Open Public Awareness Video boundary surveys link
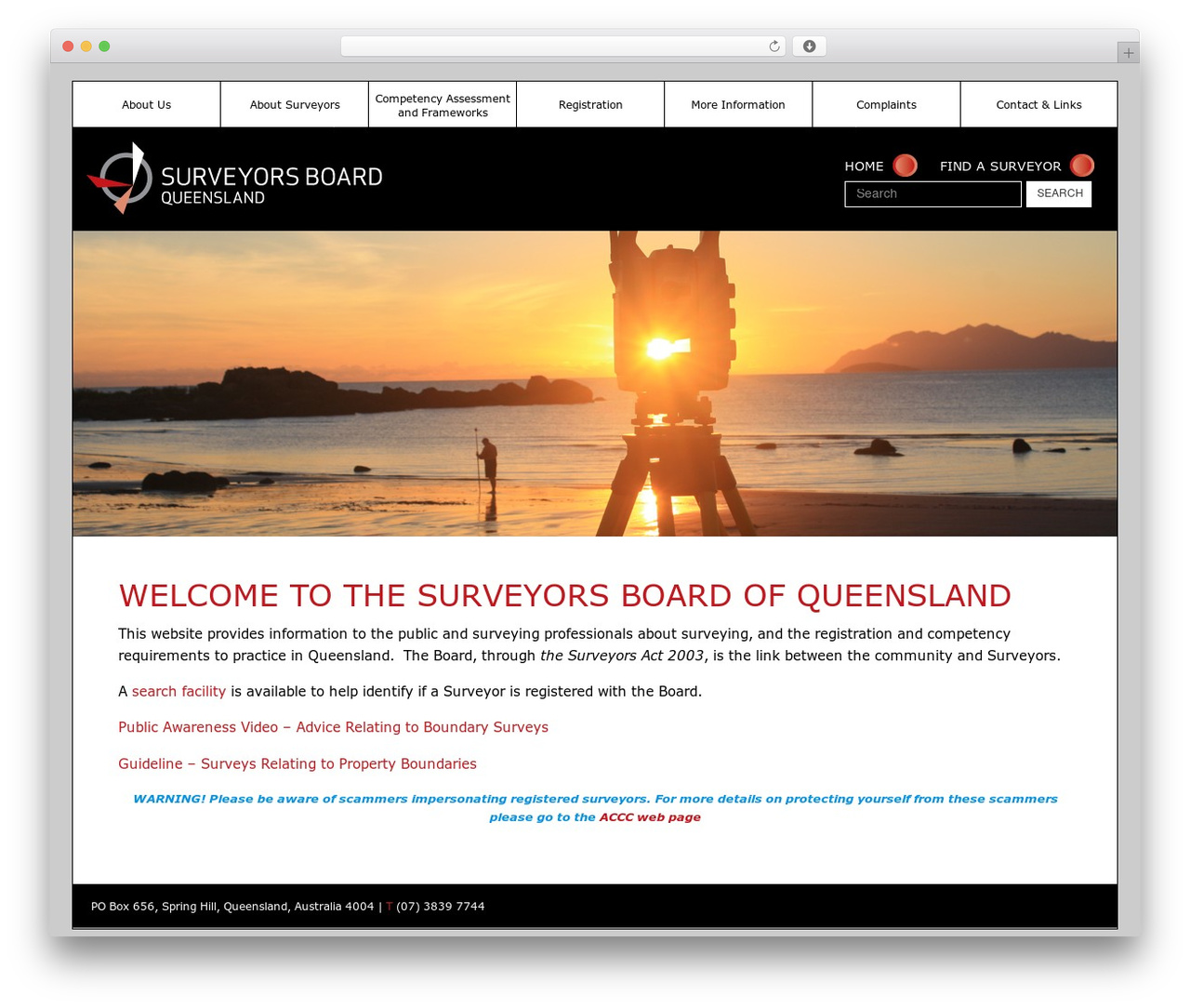The width and height of the screenshot is (1190, 1008). tap(333, 727)
